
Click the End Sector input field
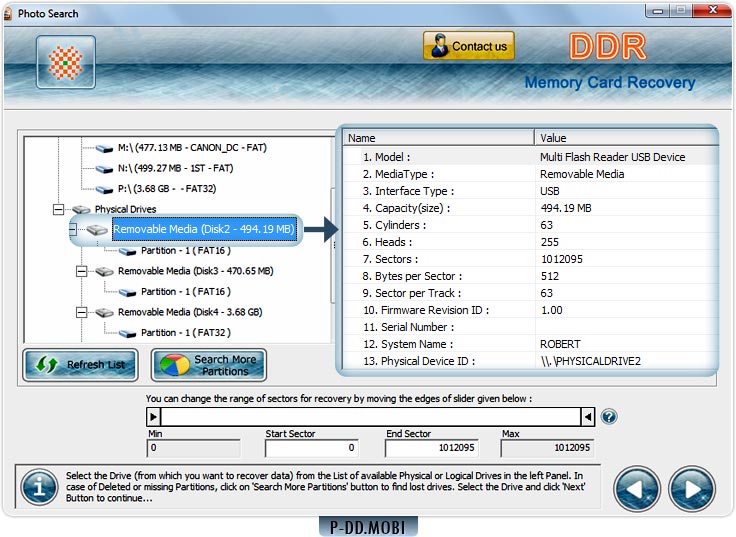pos(431,448)
